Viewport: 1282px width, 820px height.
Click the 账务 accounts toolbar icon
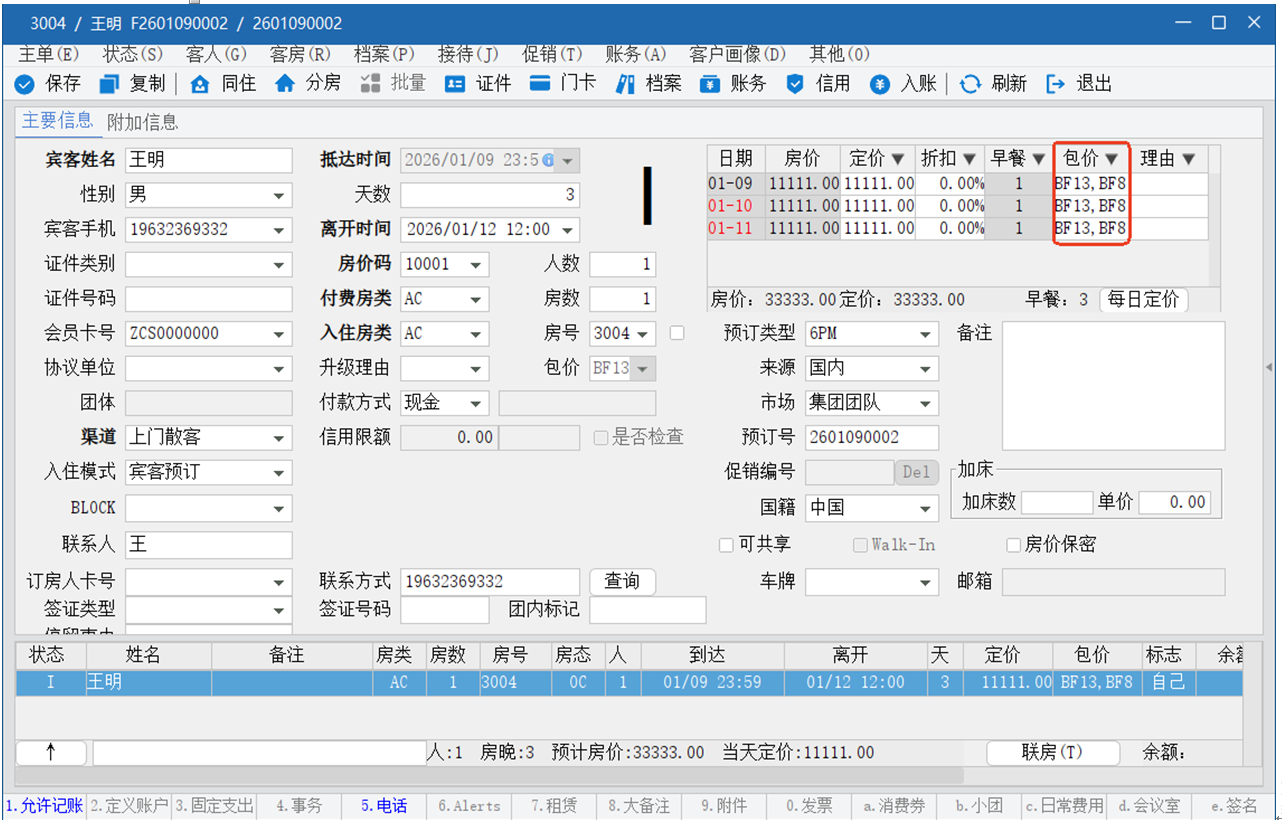(710, 84)
